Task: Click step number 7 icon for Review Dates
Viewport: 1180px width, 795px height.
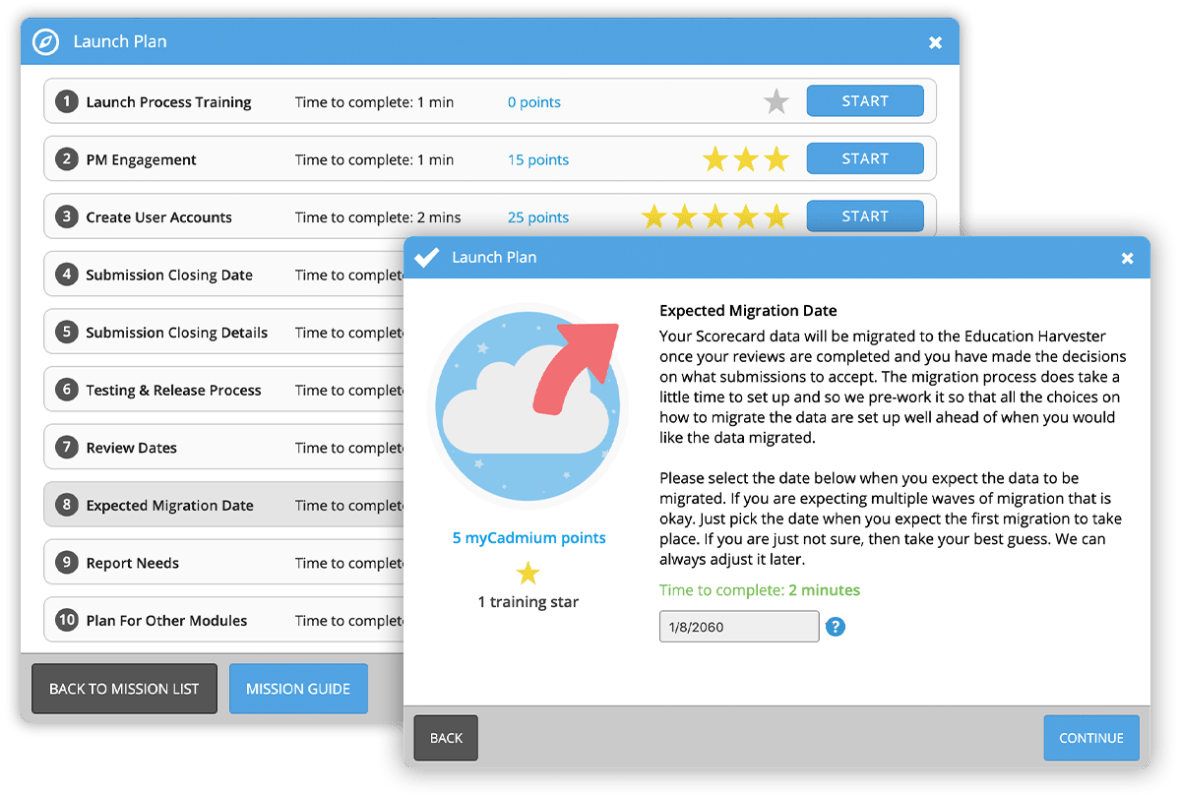Action: coord(67,447)
